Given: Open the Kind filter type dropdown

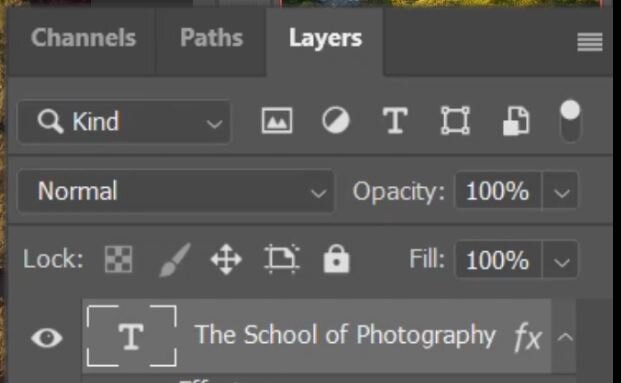Looking at the screenshot, I should [x=124, y=121].
